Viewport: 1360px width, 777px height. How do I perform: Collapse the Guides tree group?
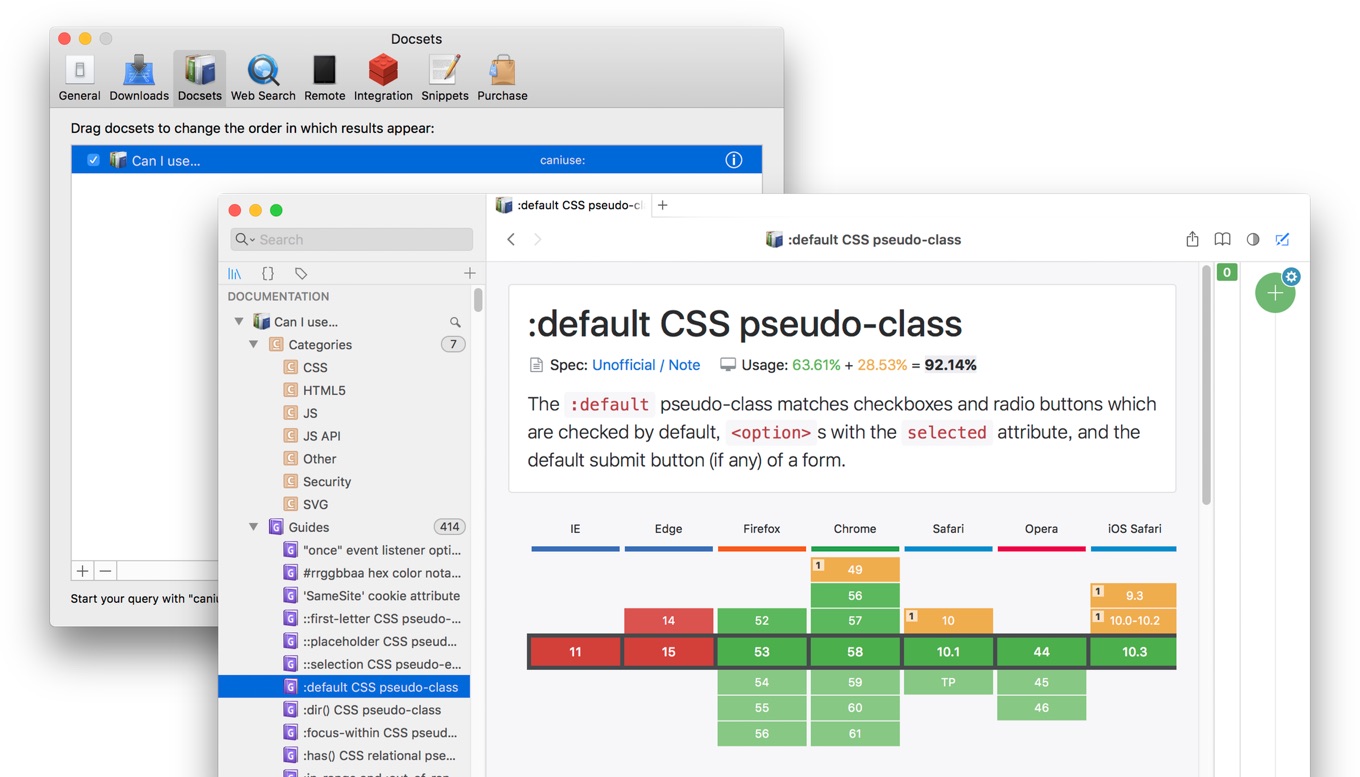click(x=254, y=527)
